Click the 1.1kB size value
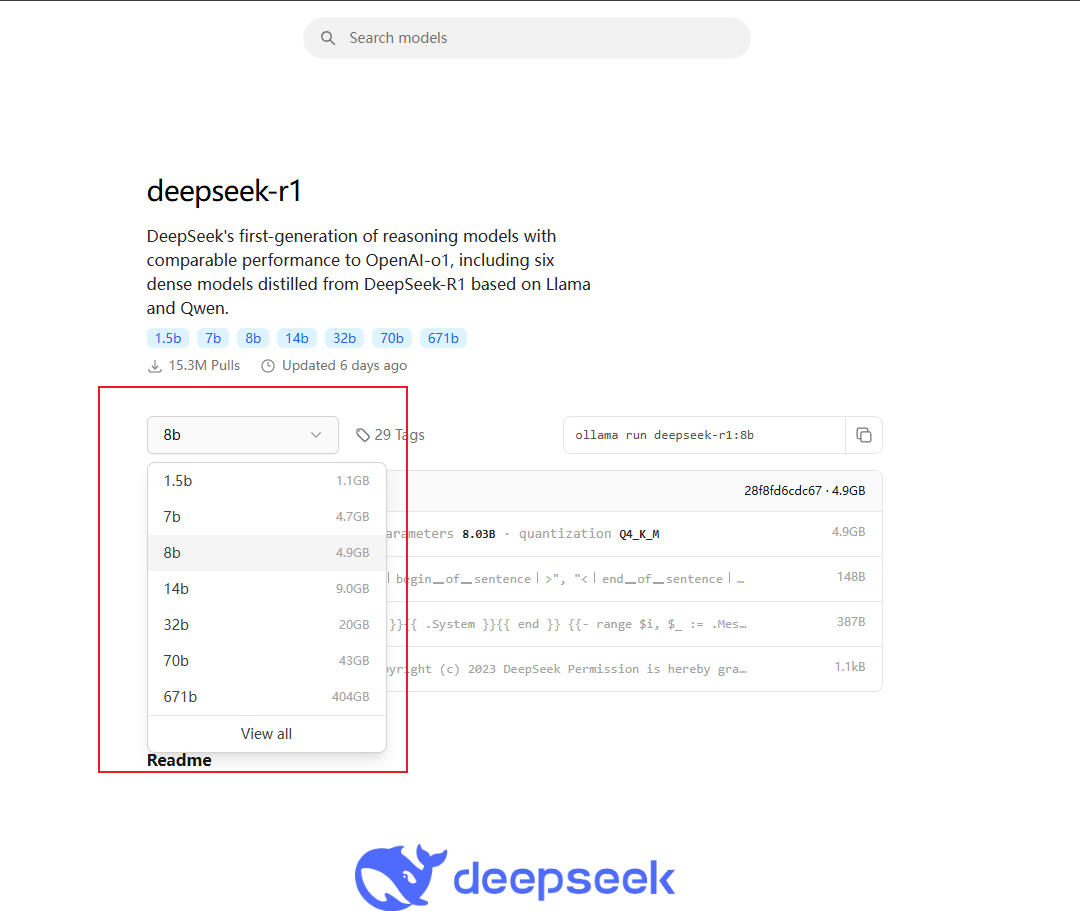This screenshot has width=1080, height=911. (x=850, y=667)
